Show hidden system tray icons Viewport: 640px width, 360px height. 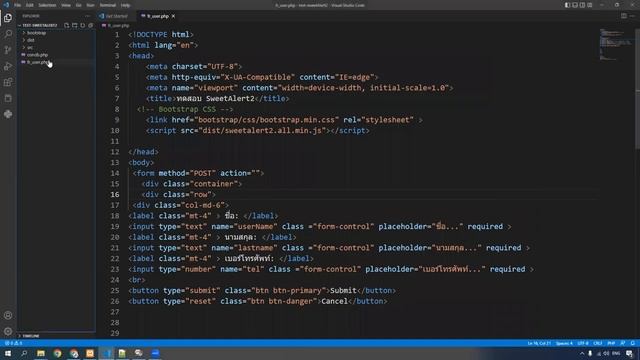(582, 353)
